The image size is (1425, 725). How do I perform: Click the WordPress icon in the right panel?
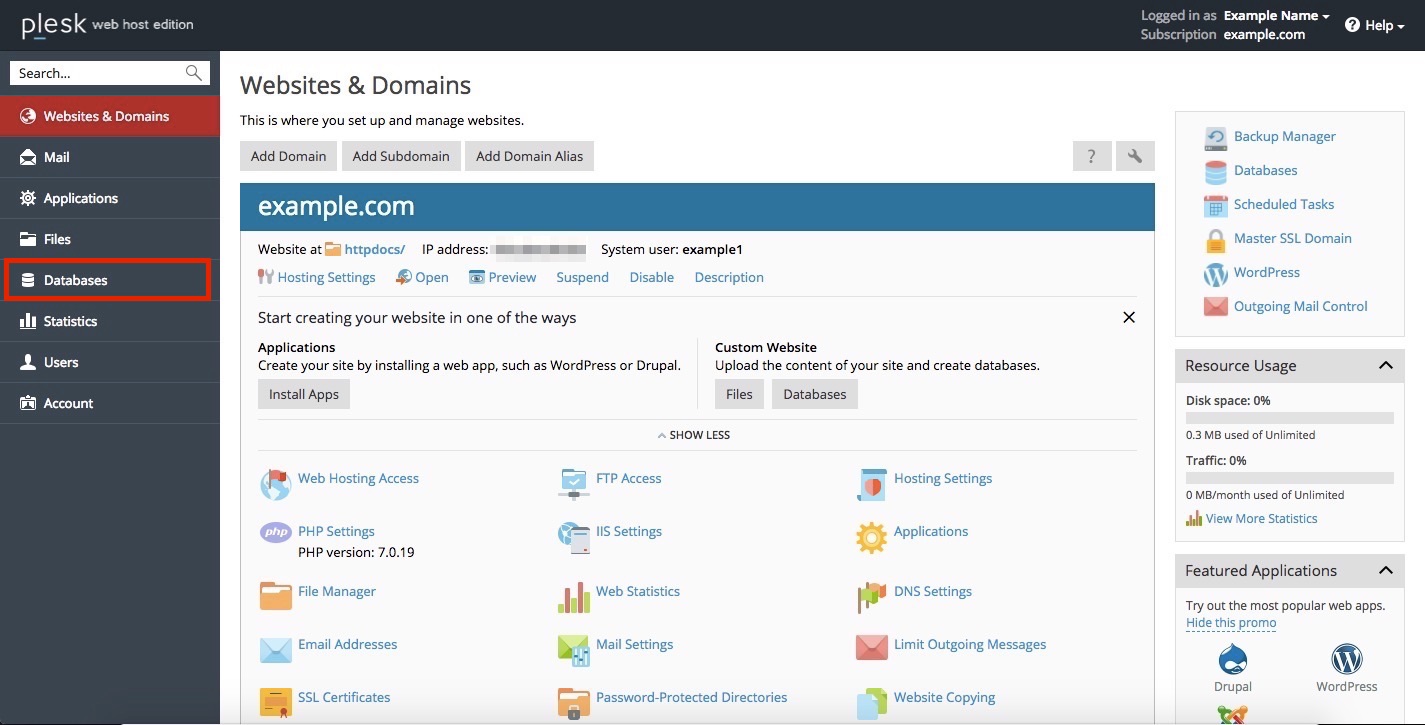[1215, 273]
